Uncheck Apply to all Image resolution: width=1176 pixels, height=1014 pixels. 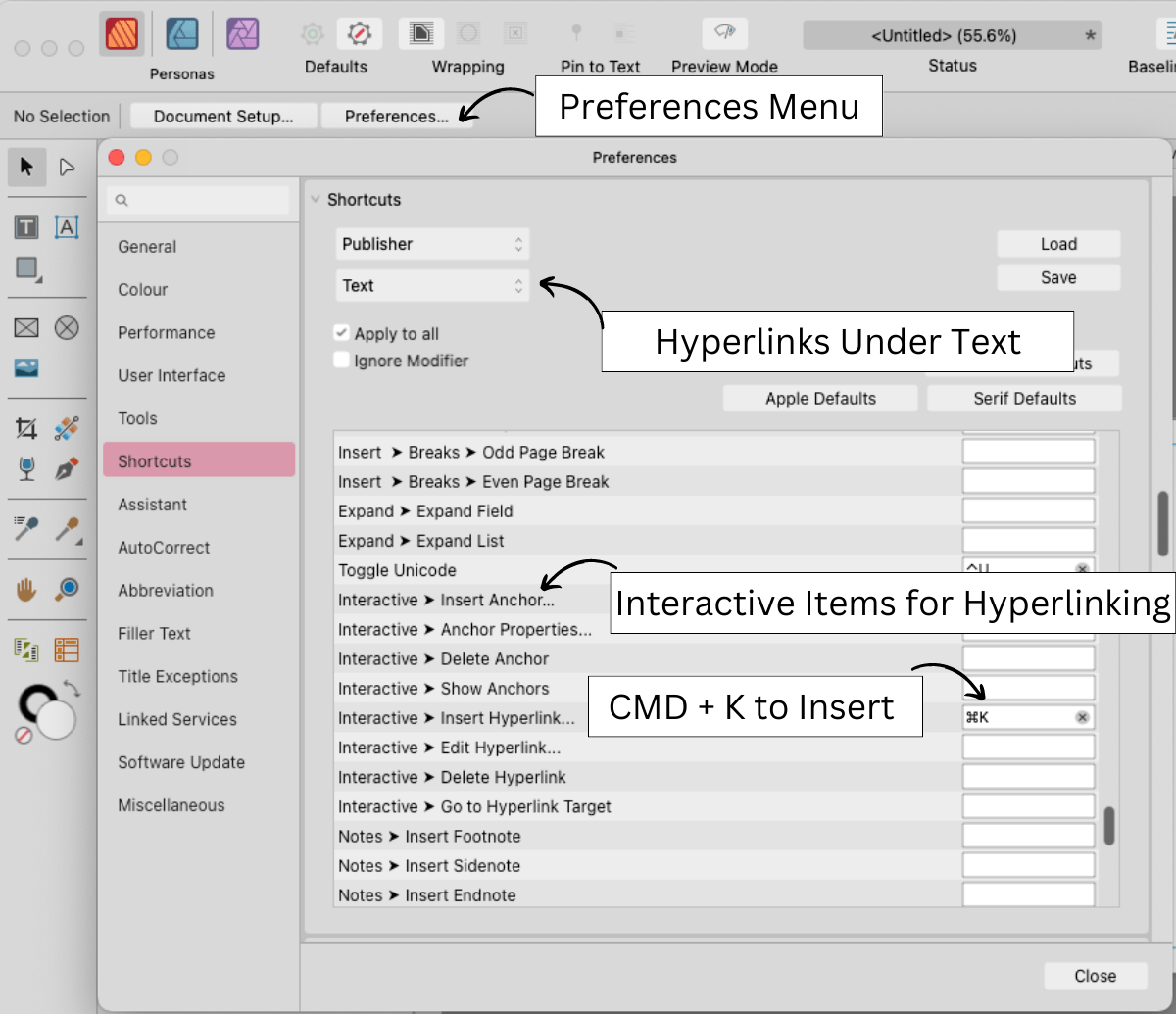341,333
